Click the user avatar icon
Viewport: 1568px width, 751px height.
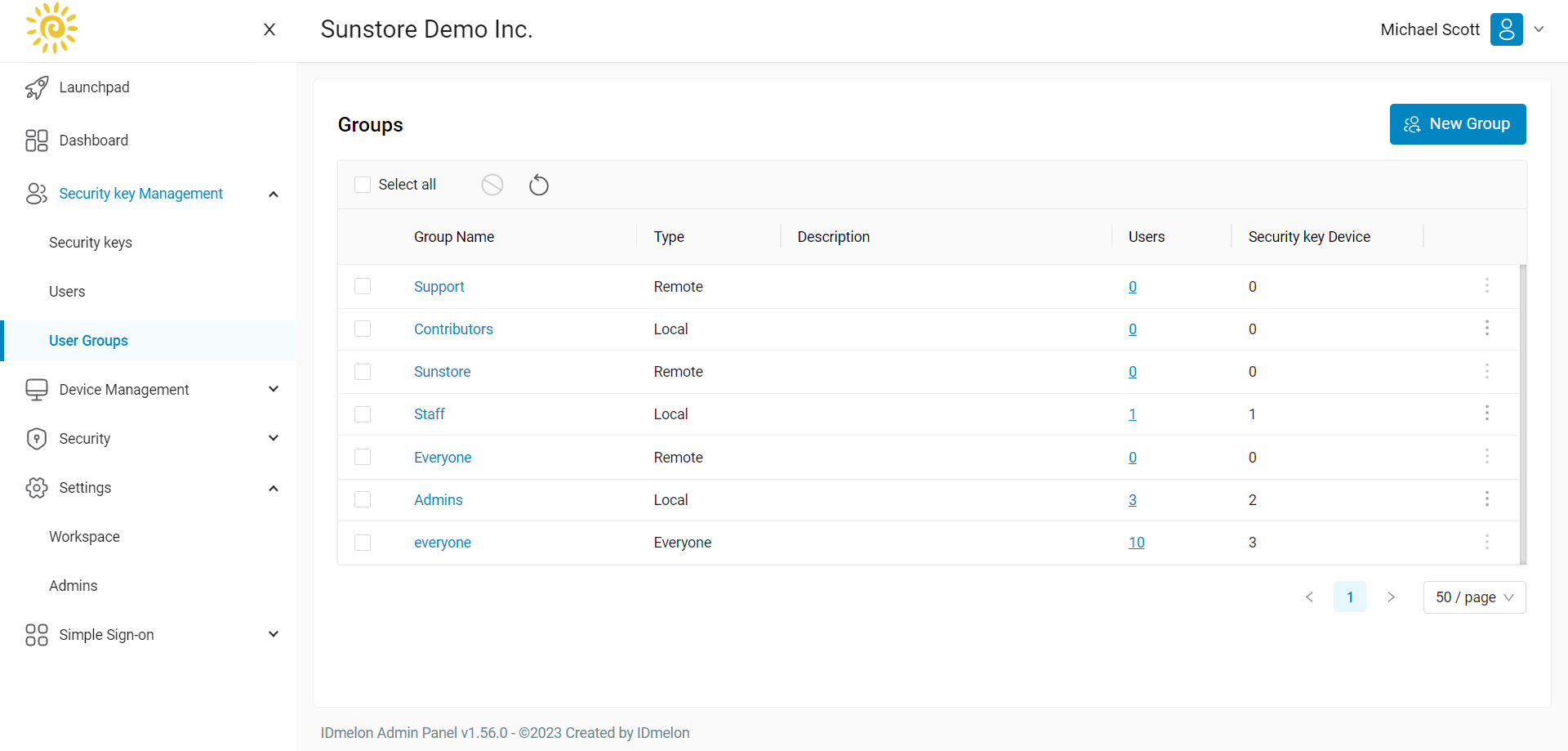(1507, 29)
